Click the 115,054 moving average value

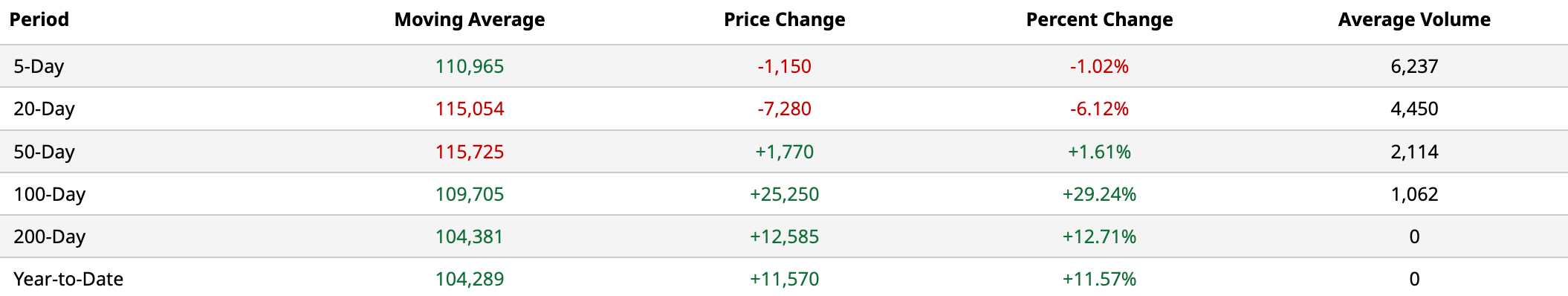tap(470, 109)
